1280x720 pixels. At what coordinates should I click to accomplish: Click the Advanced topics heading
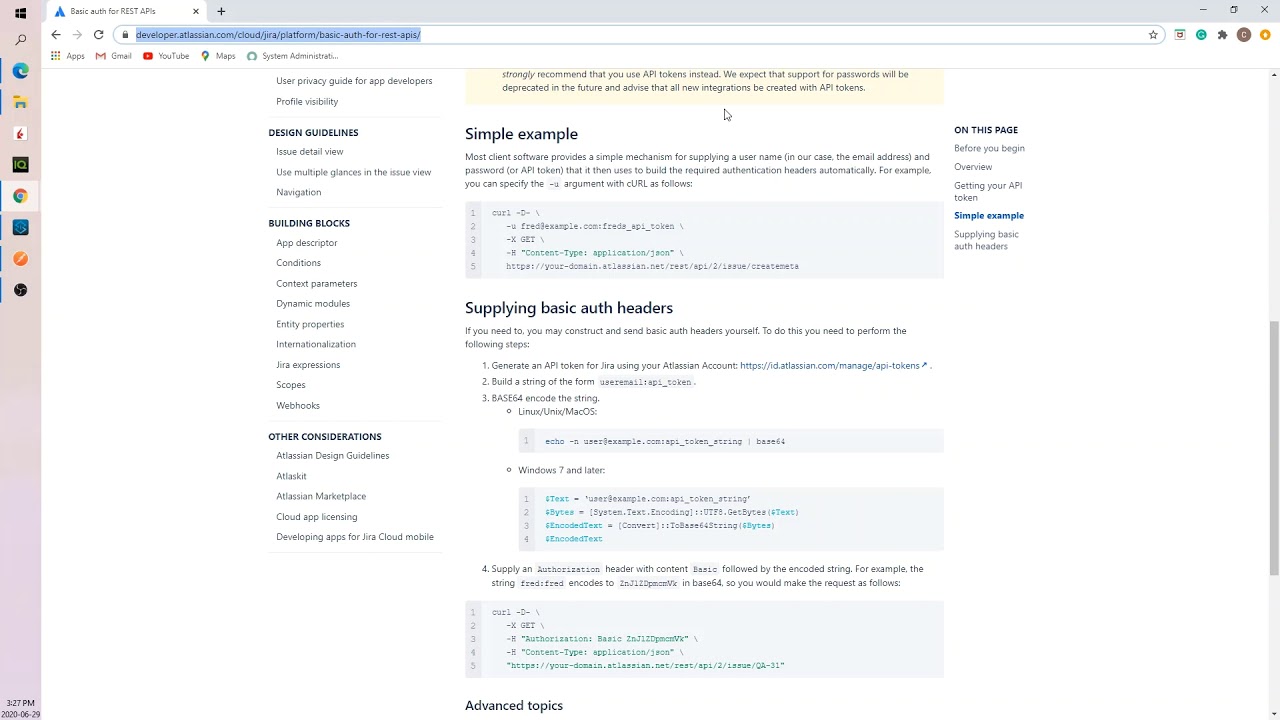(514, 706)
